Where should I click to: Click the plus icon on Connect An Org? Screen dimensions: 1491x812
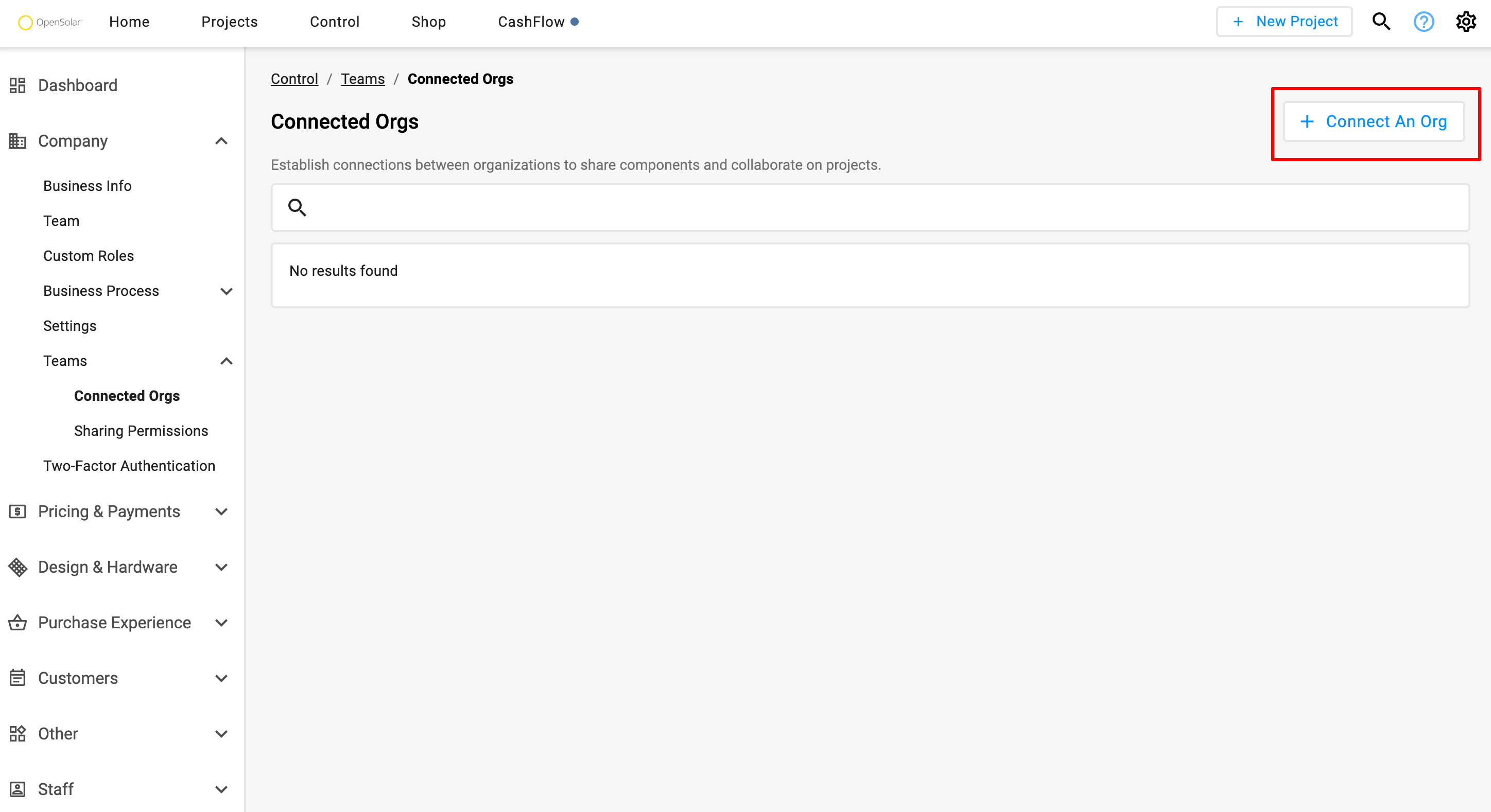click(1306, 121)
